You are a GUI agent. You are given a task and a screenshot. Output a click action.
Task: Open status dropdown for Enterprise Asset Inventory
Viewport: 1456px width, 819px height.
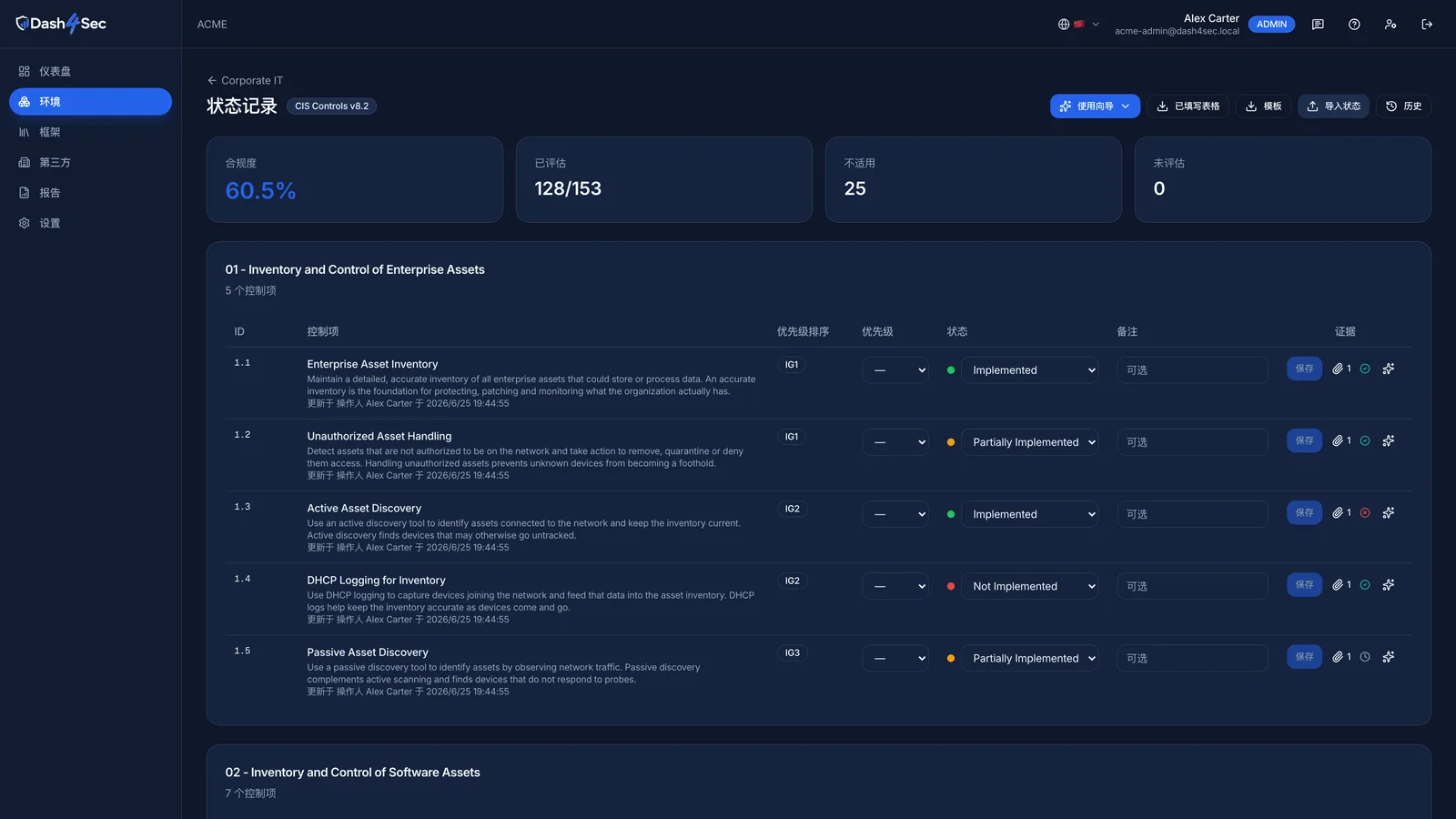coord(1030,370)
